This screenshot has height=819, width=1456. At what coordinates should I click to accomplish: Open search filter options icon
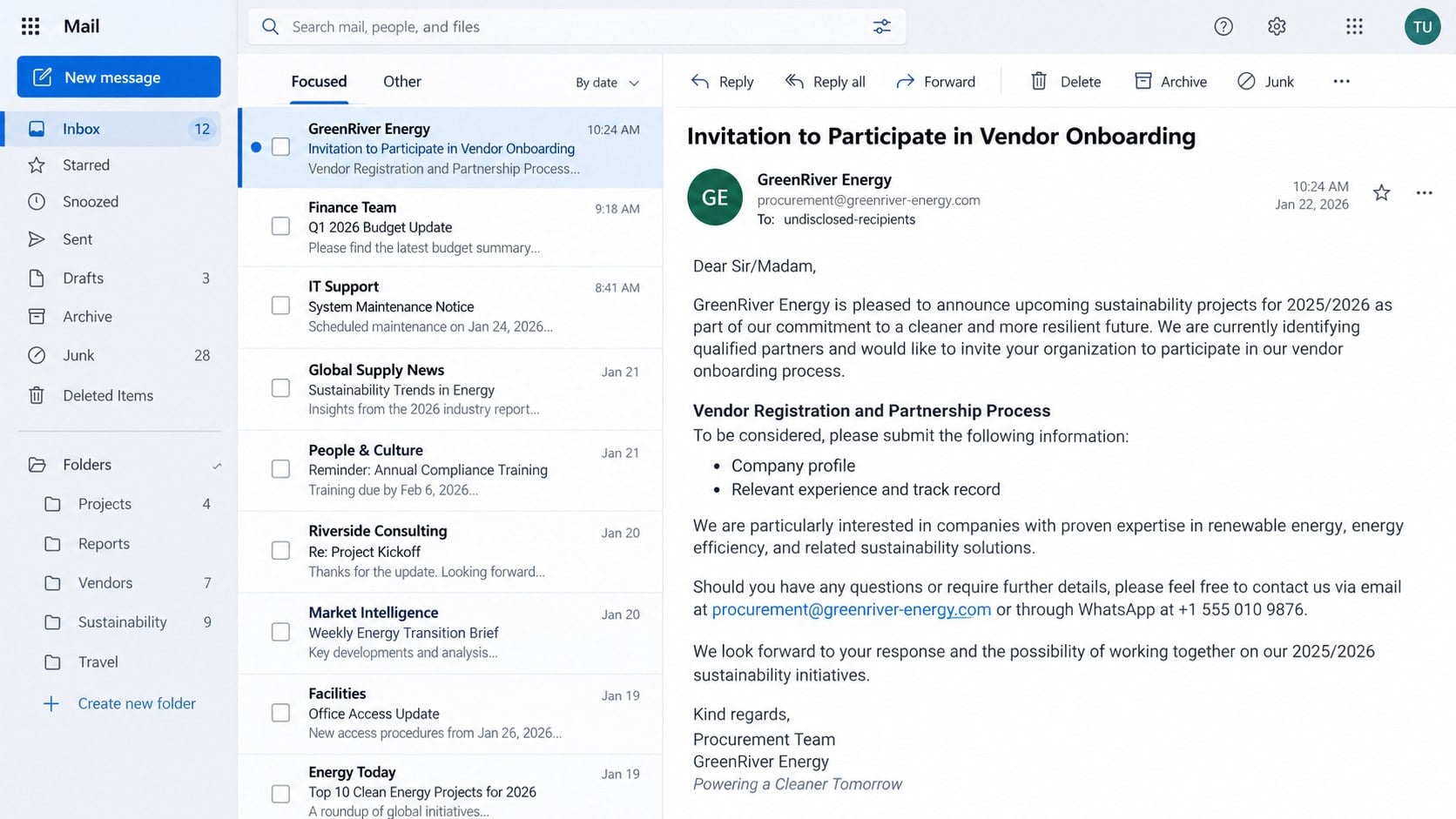coord(882,27)
